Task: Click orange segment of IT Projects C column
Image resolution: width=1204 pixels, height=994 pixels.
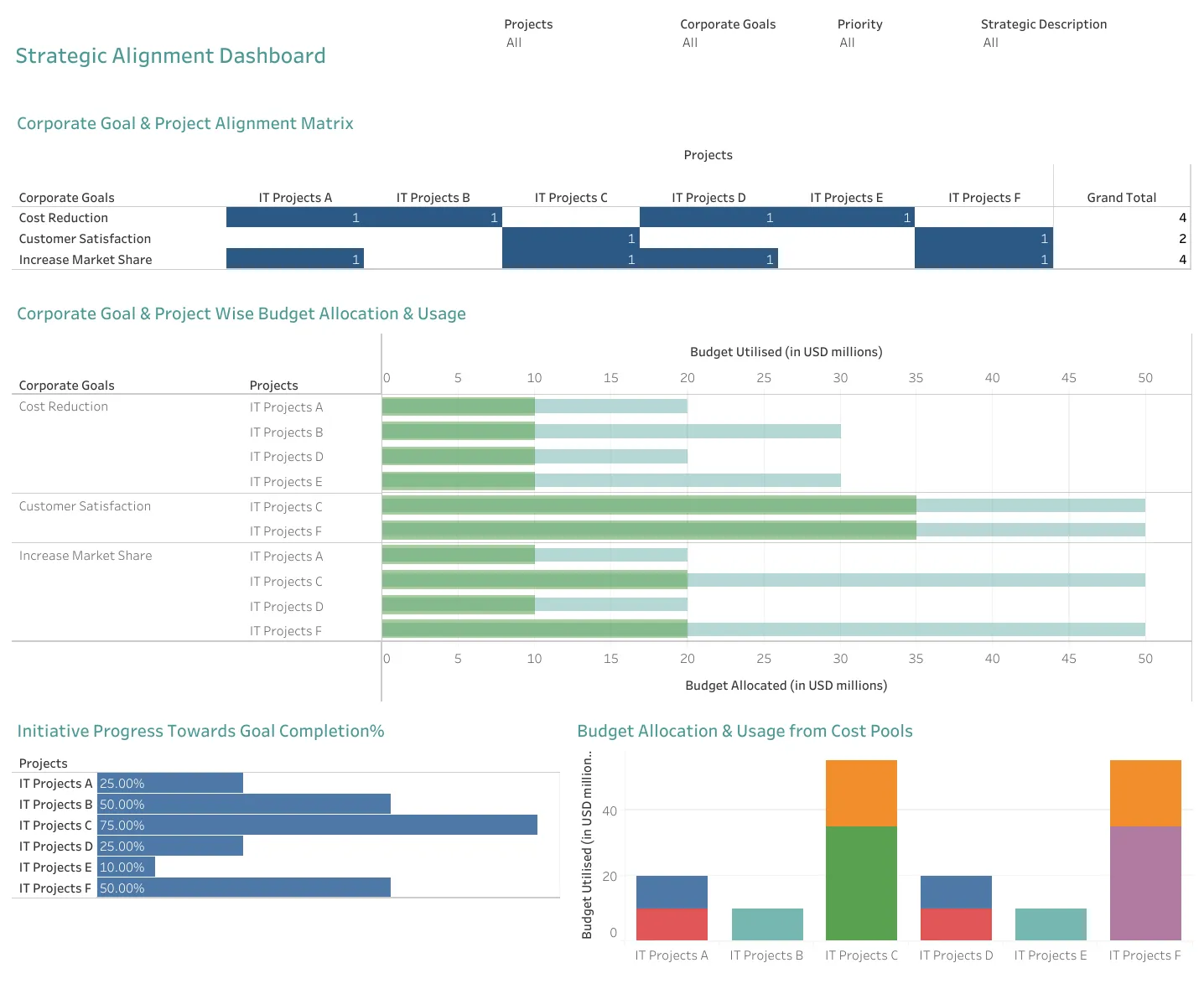Action: click(x=861, y=793)
